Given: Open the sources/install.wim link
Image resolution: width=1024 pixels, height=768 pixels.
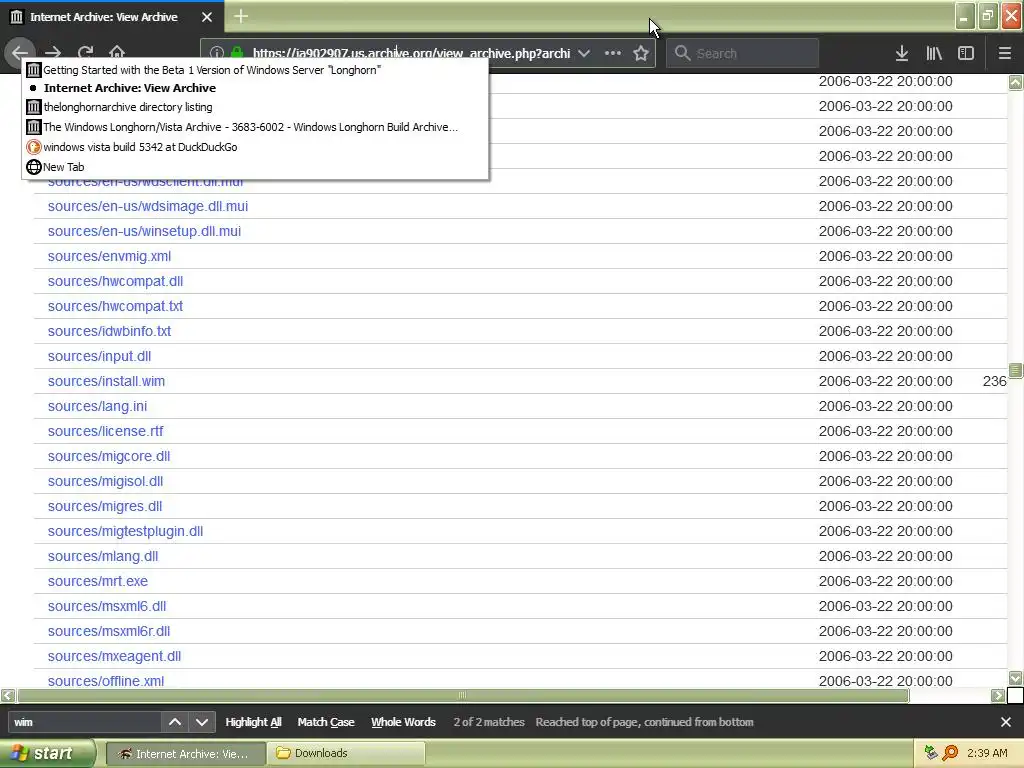Looking at the screenshot, I should coord(106,381).
